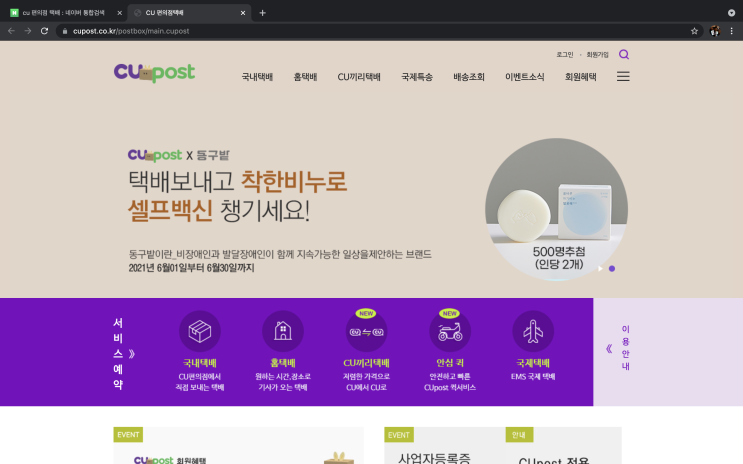Switch to the Naver search tab

click(x=64, y=13)
